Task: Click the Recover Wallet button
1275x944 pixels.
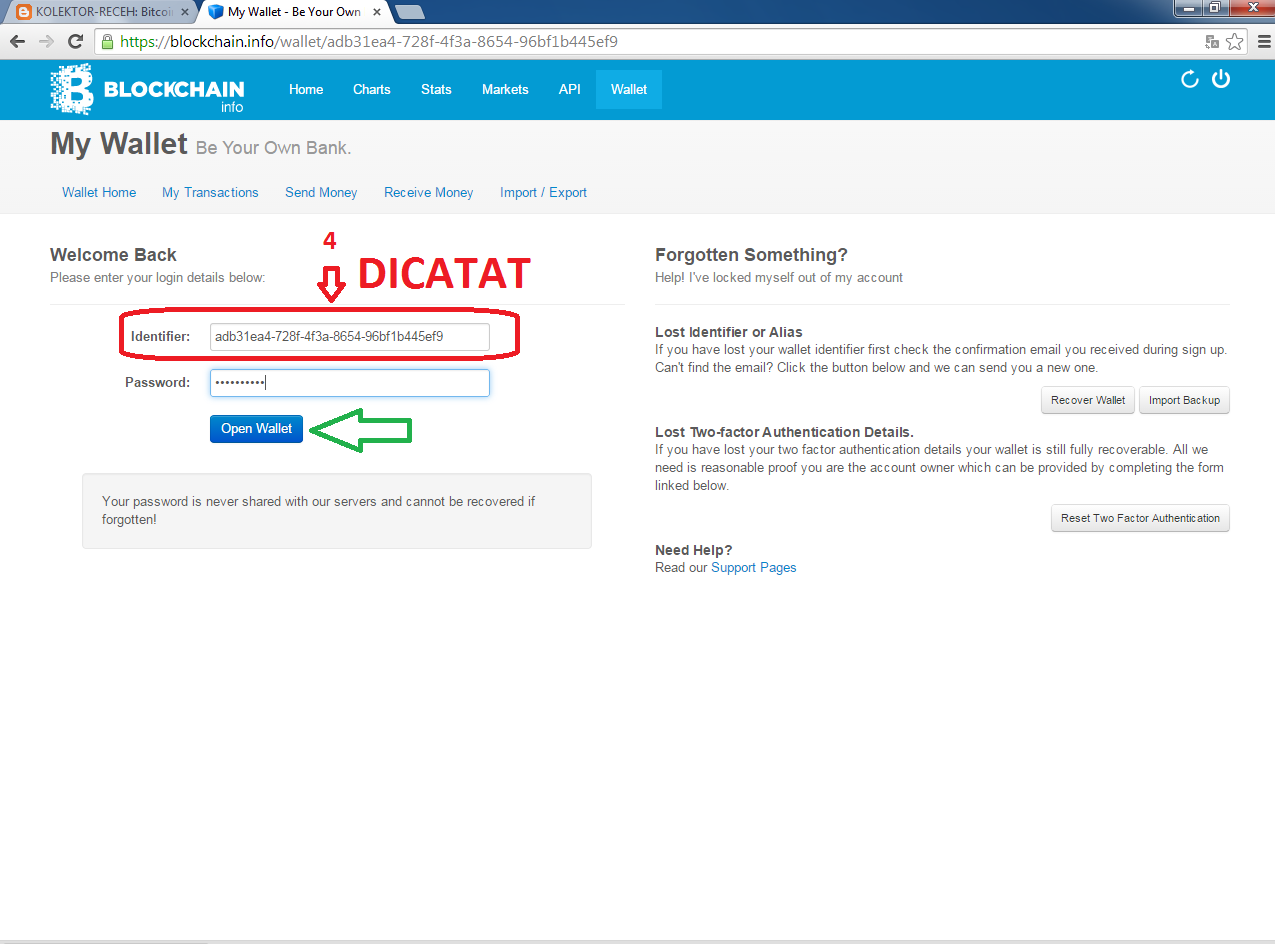Action: (x=1088, y=400)
